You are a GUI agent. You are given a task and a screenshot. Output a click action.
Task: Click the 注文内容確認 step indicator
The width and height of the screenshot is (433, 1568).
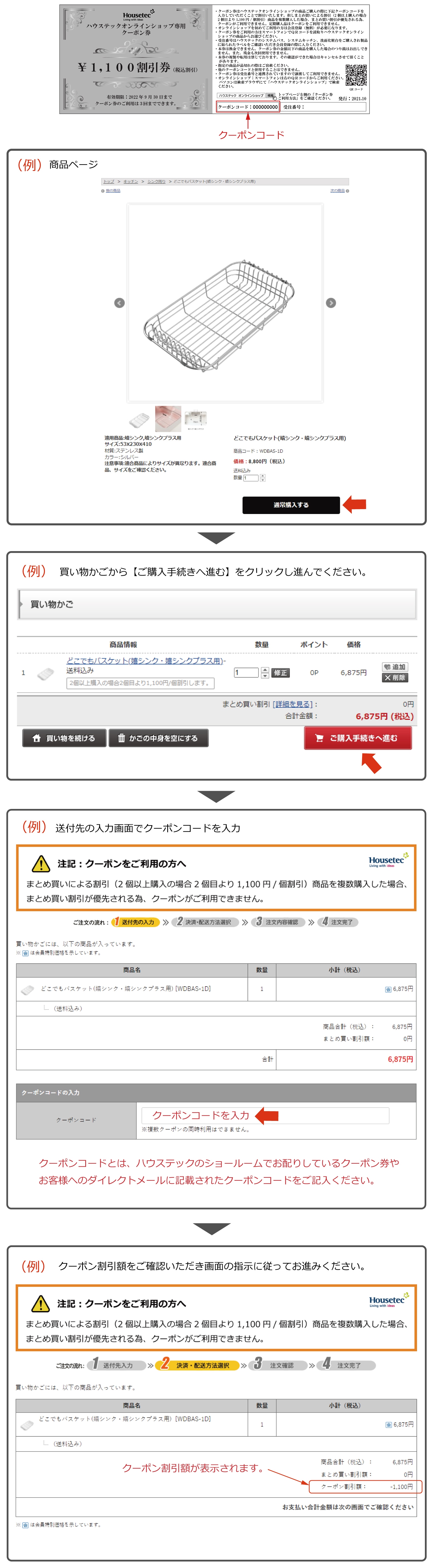(x=277, y=922)
